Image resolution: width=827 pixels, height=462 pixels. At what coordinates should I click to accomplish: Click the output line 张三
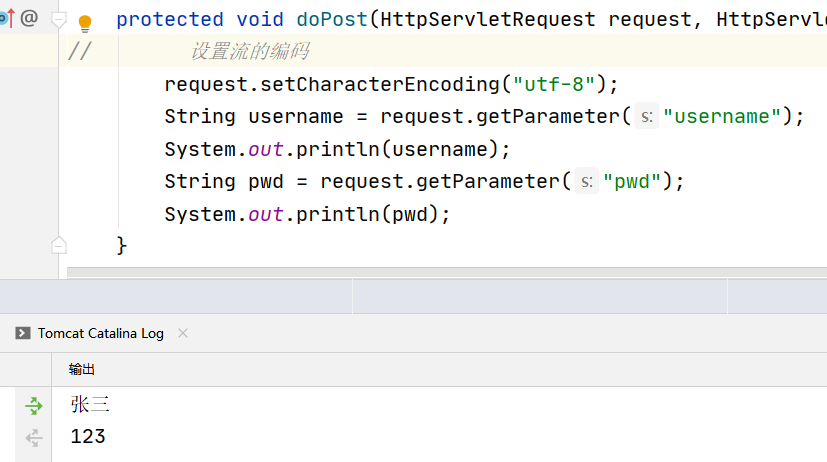90,405
